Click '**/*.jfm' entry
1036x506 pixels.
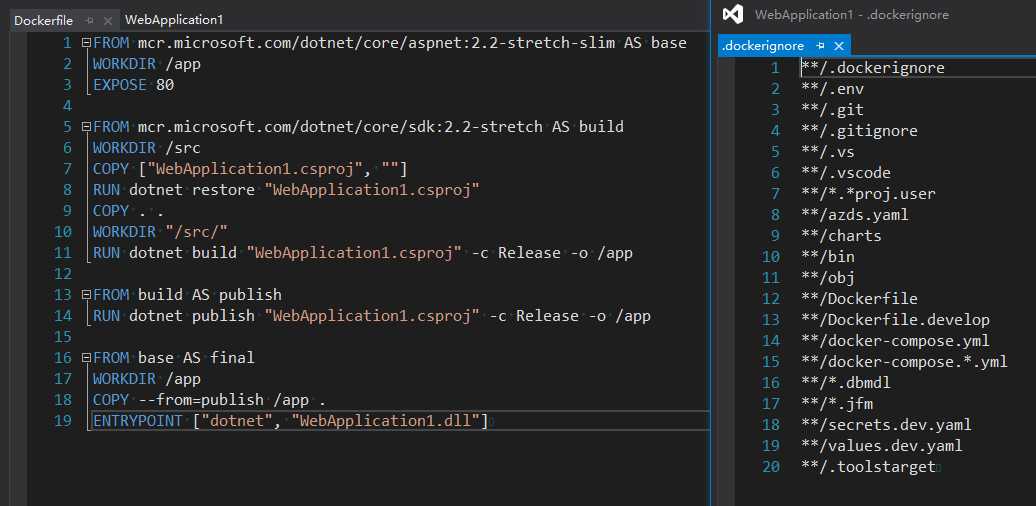coord(836,404)
